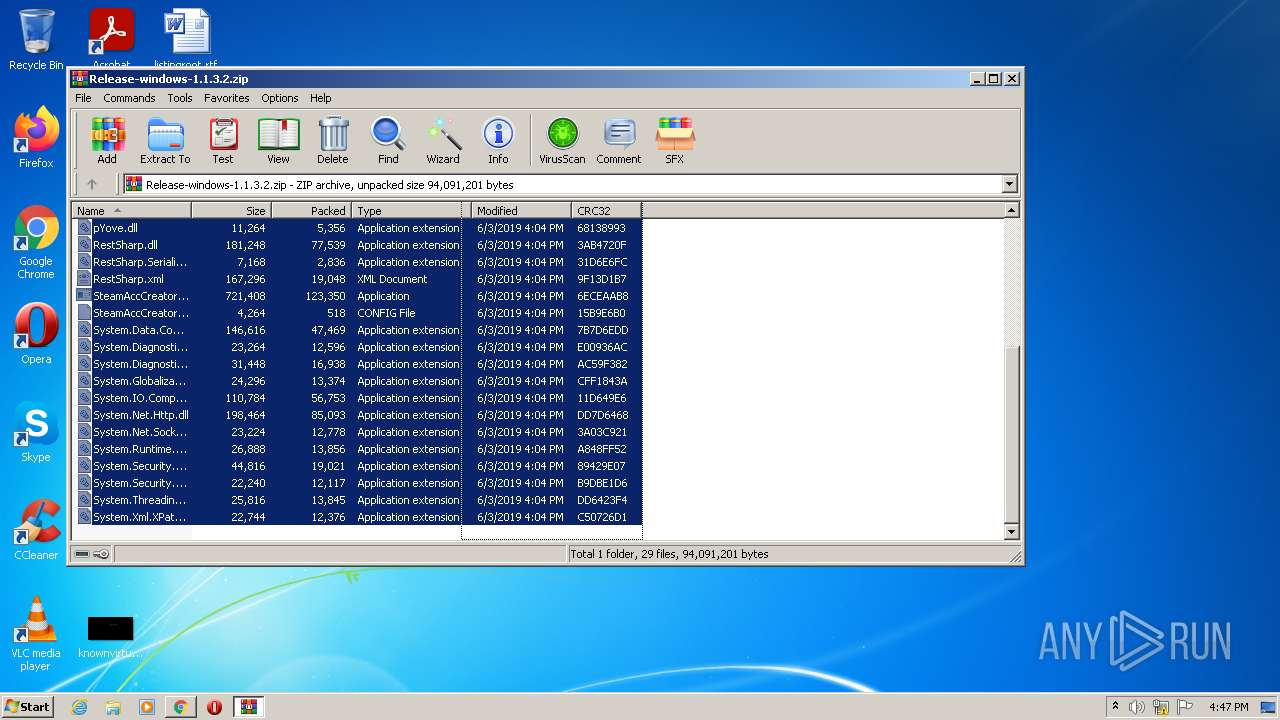Select the listingroot.rtf desktop document

[187, 38]
